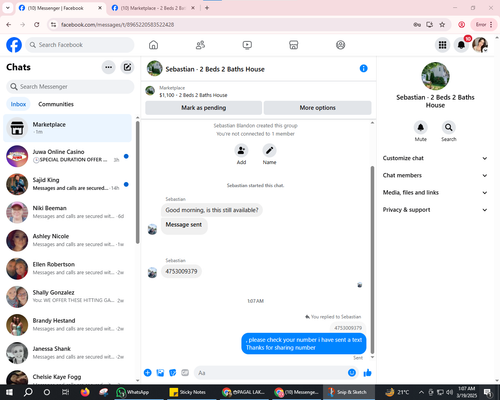This screenshot has height=400, width=500.
Task: Open the notifications bell
Action: coord(461,45)
